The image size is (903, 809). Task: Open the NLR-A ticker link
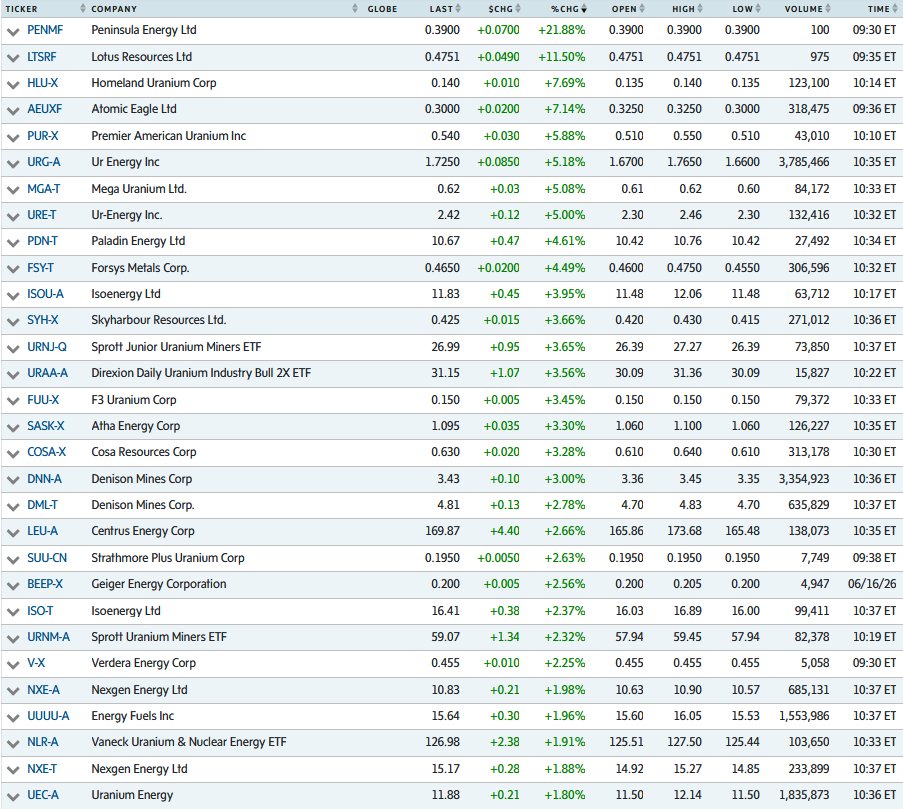coord(43,742)
